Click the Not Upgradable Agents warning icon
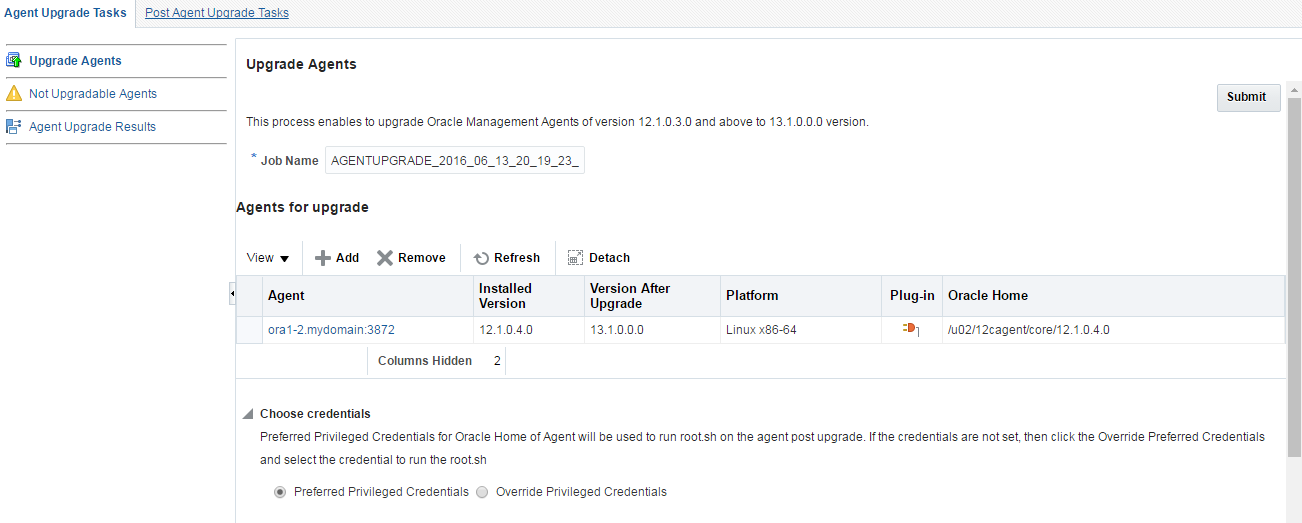 pyautogui.click(x=14, y=94)
